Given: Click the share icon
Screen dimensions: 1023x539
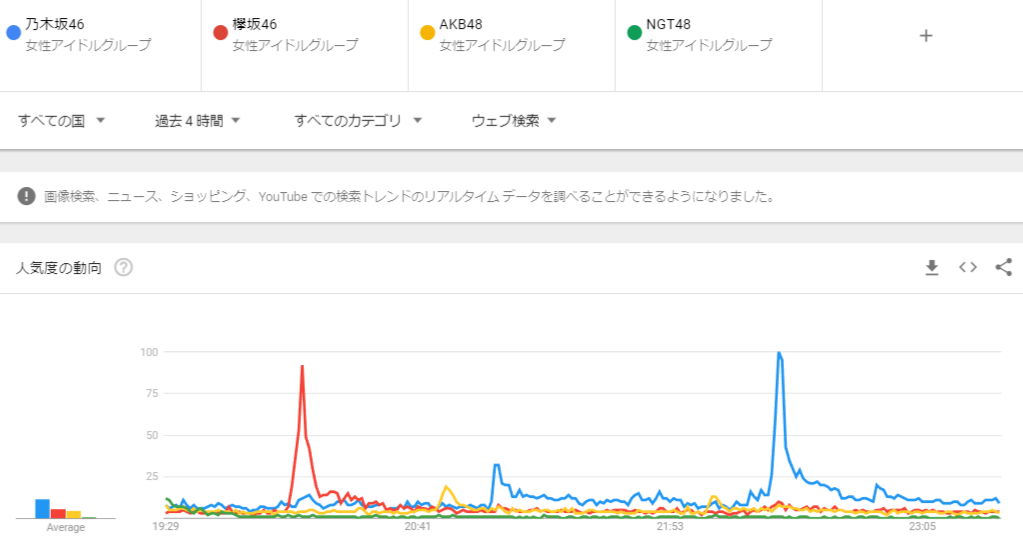Looking at the screenshot, I should (1004, 267).
